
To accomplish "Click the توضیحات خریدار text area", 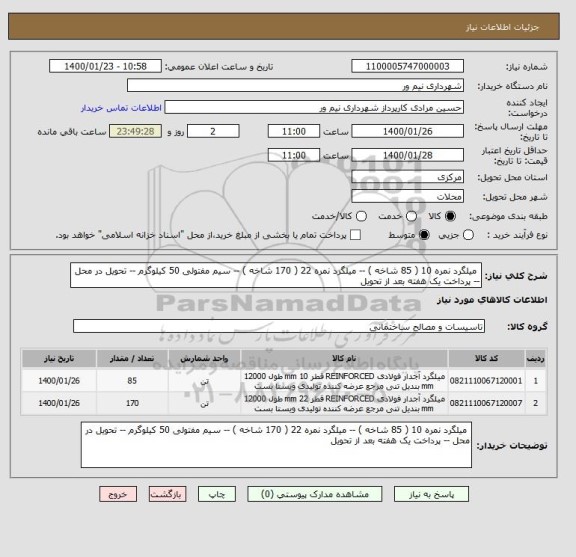I will [x=276, y=445].
